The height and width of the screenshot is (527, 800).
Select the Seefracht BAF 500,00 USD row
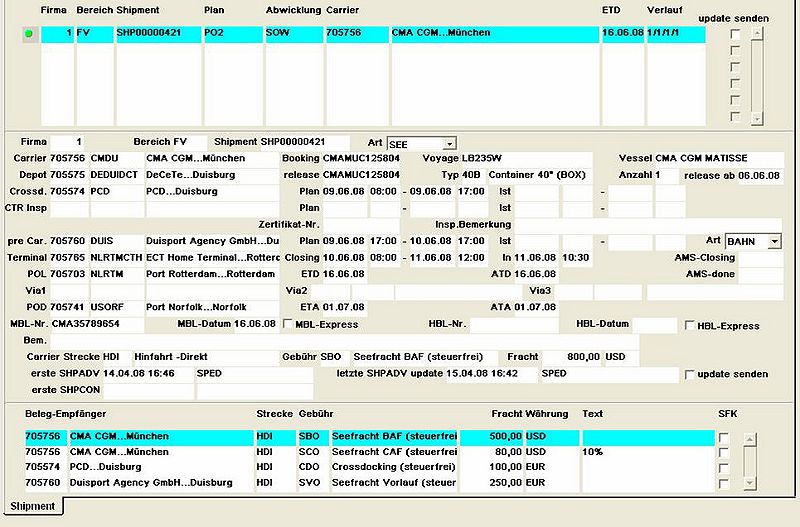coord(369,437)
